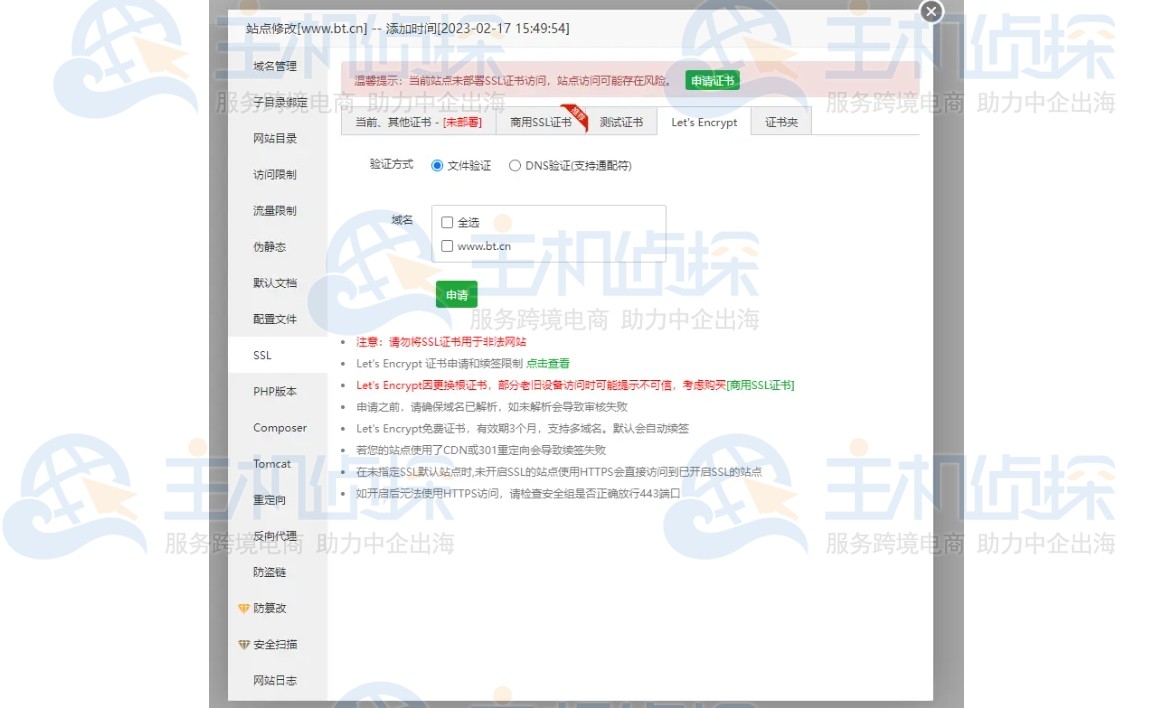Click the green 申请 button to request certificate
Image resolution: width=1154 pixels, height=708 pixels.
point(456,294)
